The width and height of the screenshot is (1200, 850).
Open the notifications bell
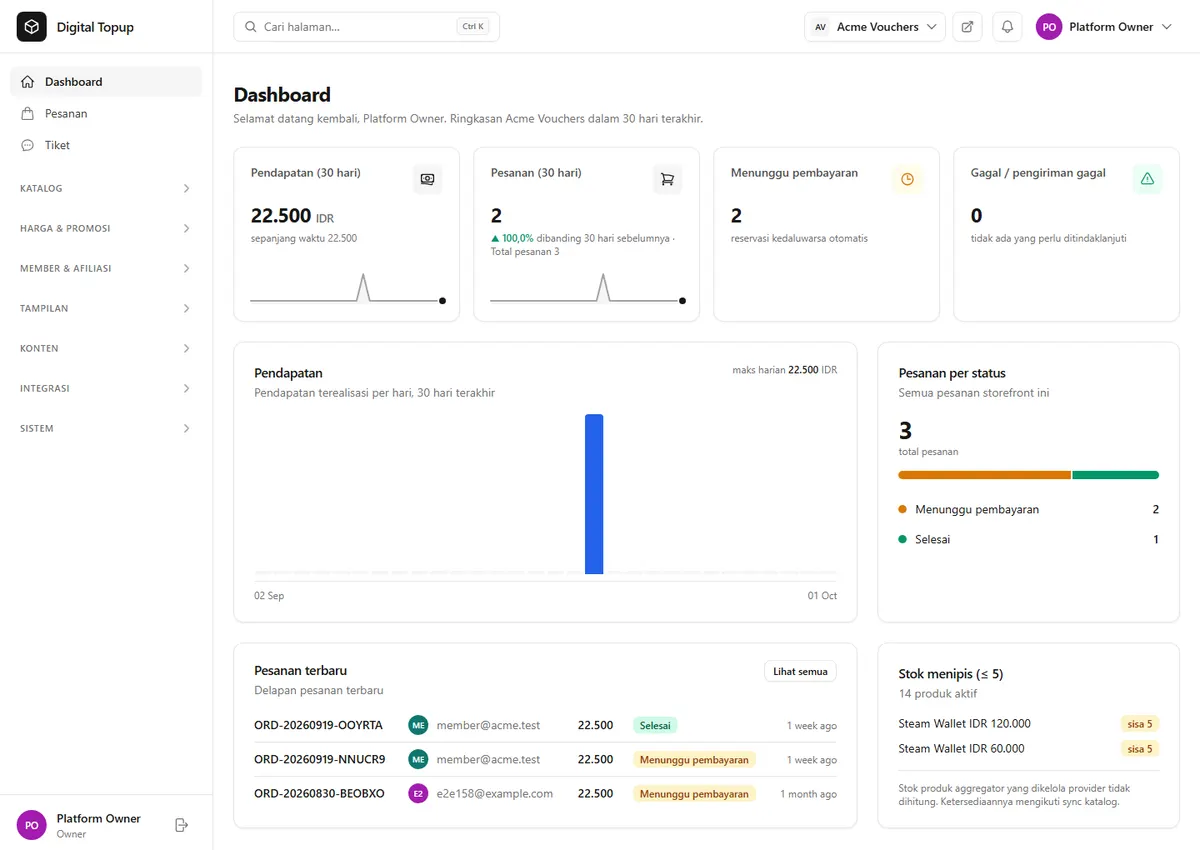click(1007, 27)
